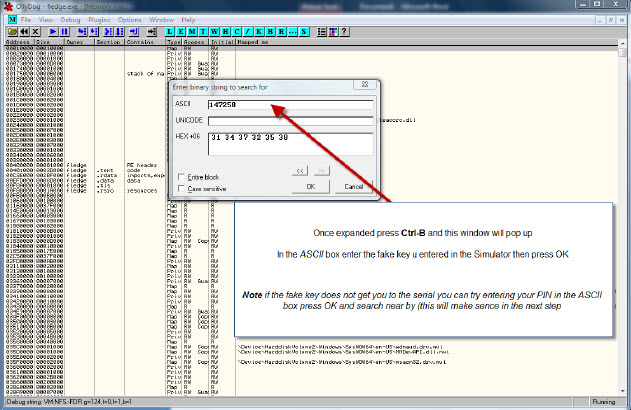Open Handles window with H button
The height and width of the screenshot is (410, 631).
coord(226,31)
